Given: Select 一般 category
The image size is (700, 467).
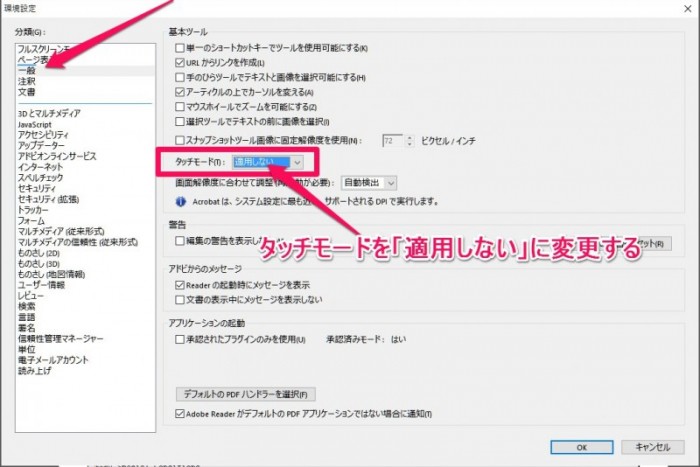Looking at the screenshot, I should coord(27,71).
